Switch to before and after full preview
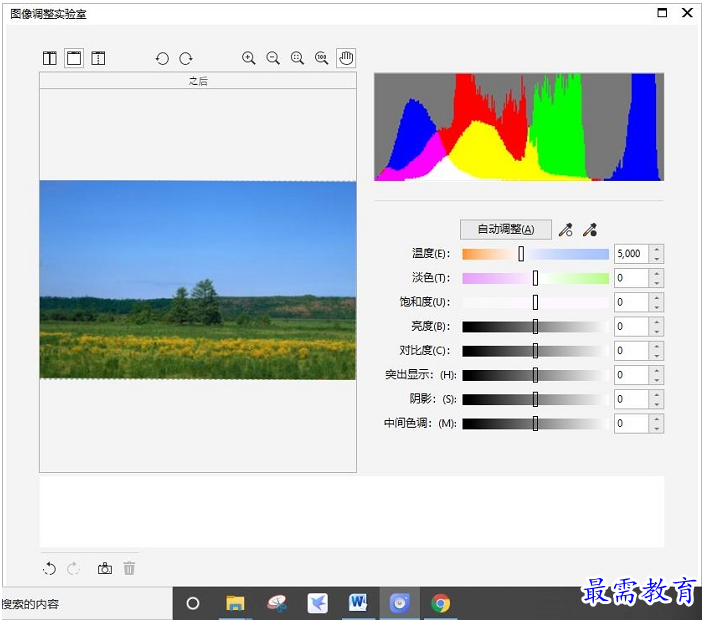The height and width of the screenshot is (622, 705). [x=50, y=58]
